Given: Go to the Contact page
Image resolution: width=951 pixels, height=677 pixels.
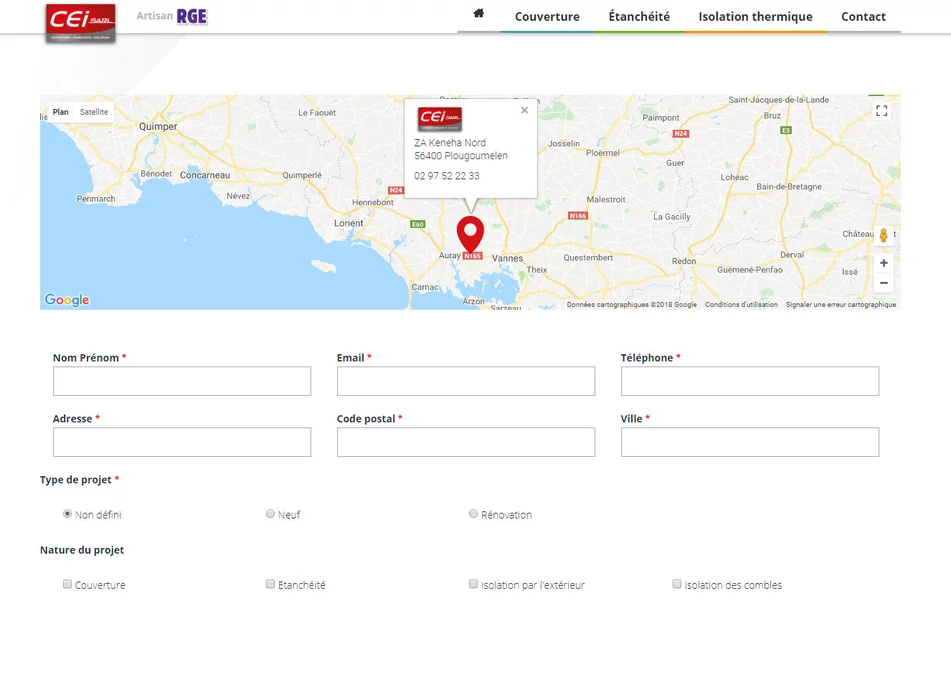Looking at the screenshot, I should click(x=863, y=17).
